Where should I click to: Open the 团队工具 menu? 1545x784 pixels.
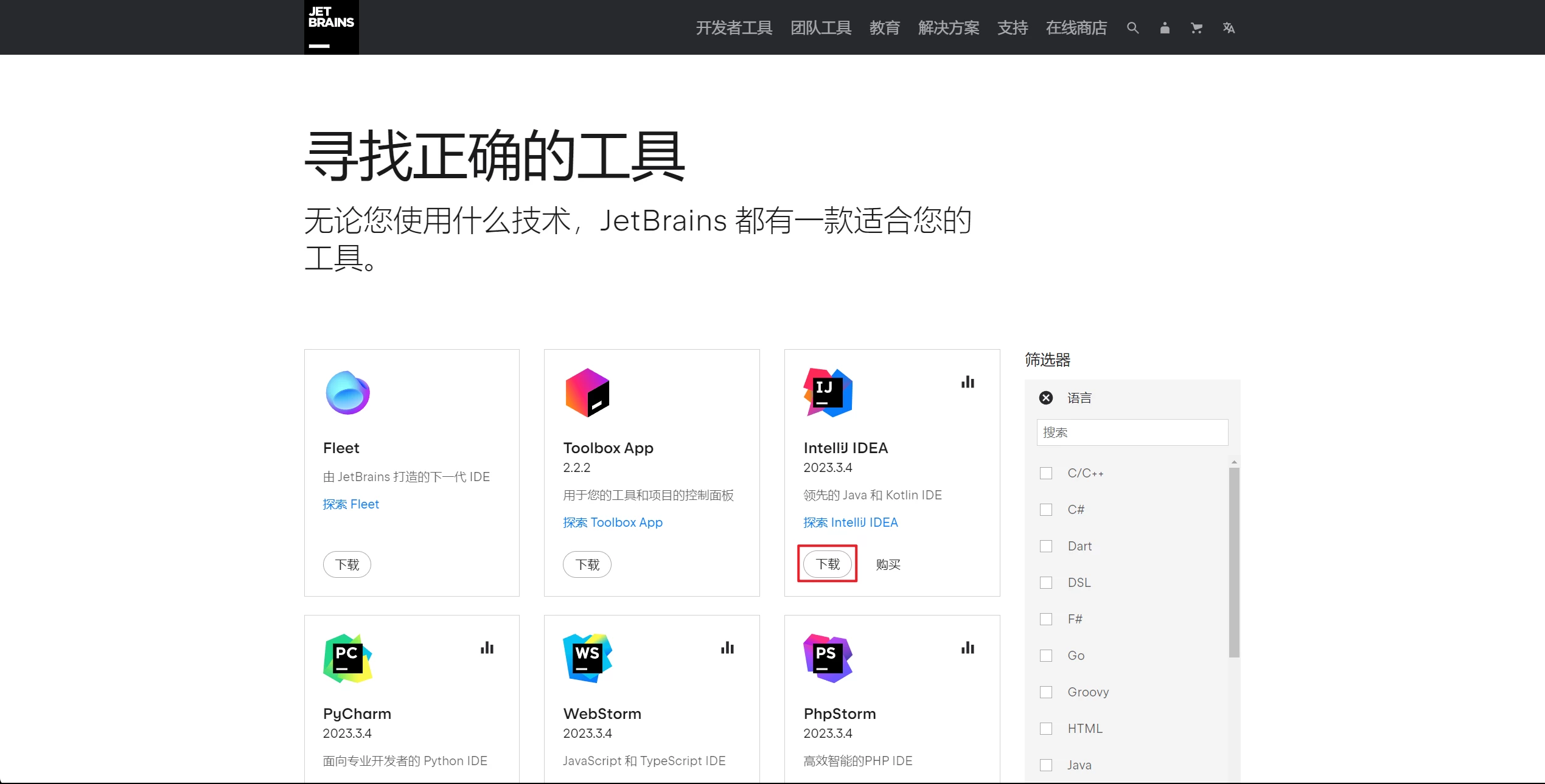tap(821, 28)
